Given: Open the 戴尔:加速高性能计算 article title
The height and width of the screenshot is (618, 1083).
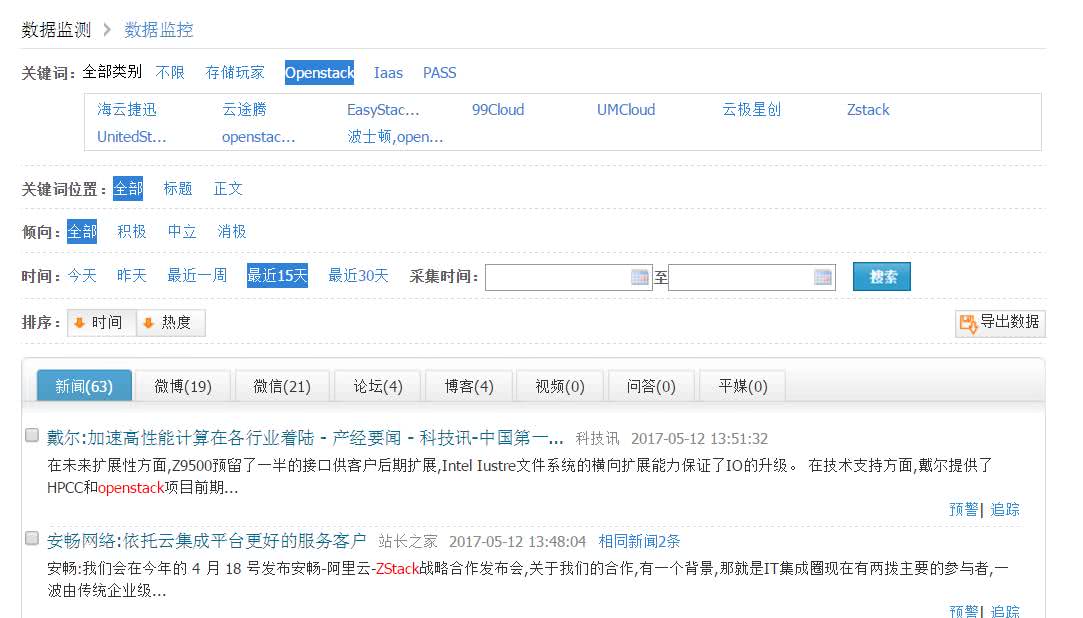Looking at the screenshot, I should click(305, 438).
